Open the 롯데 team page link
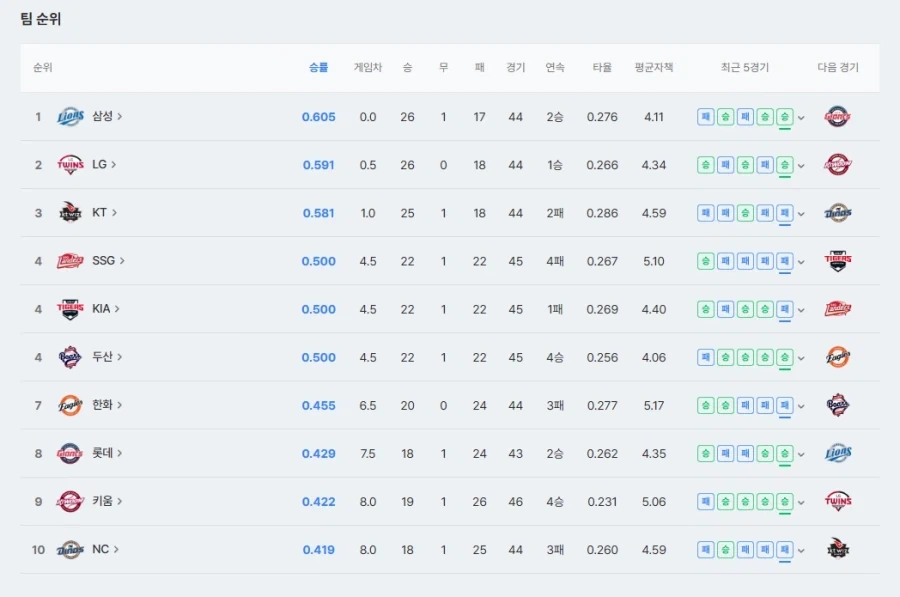This screenshot has width=900, height=597. point(107,453)
